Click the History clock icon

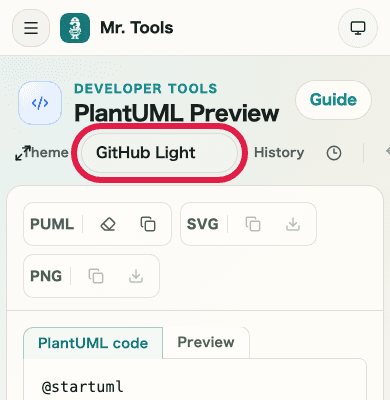334,153
